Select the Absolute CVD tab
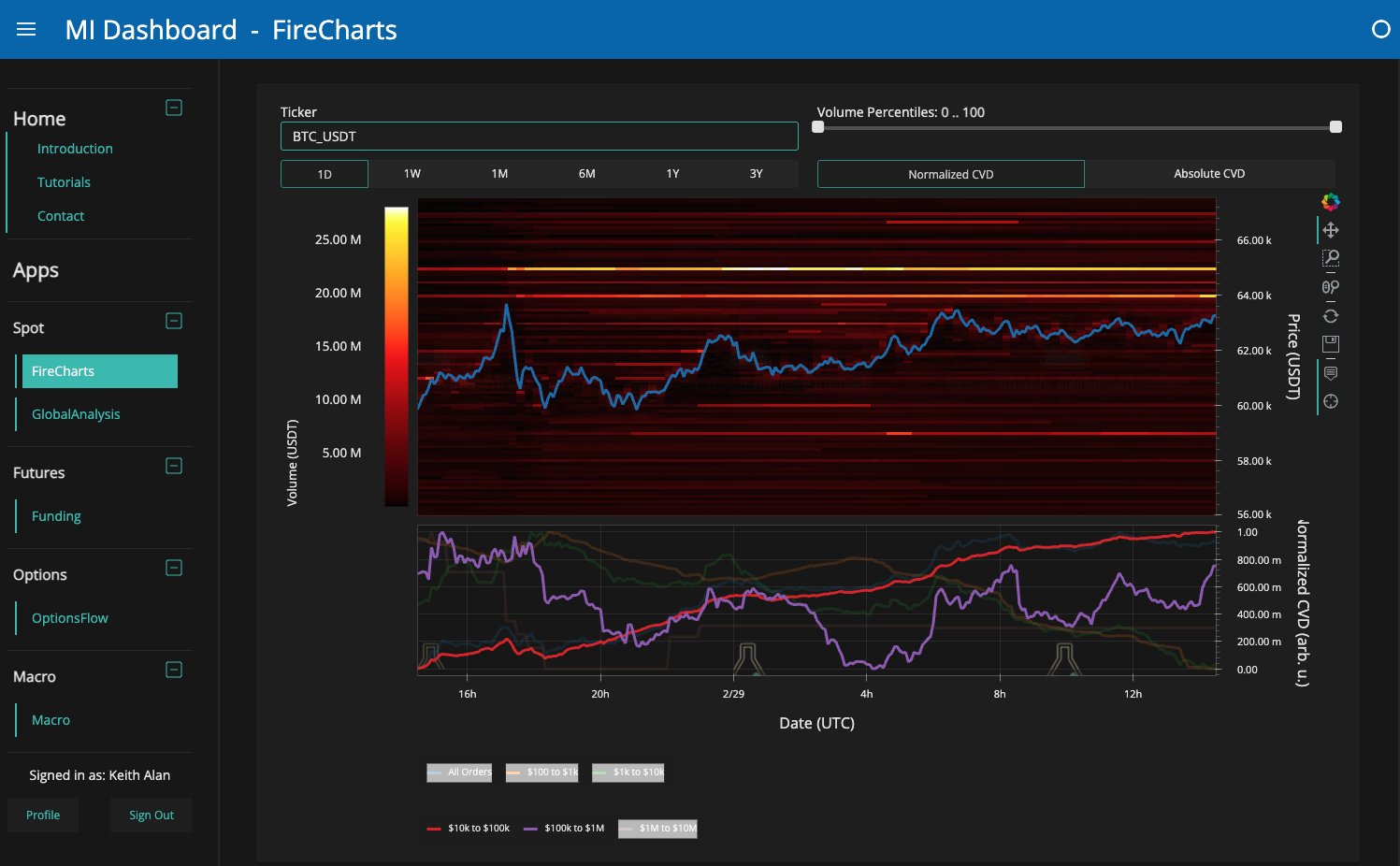The image size is (1400, 866). pos(1209,174)
